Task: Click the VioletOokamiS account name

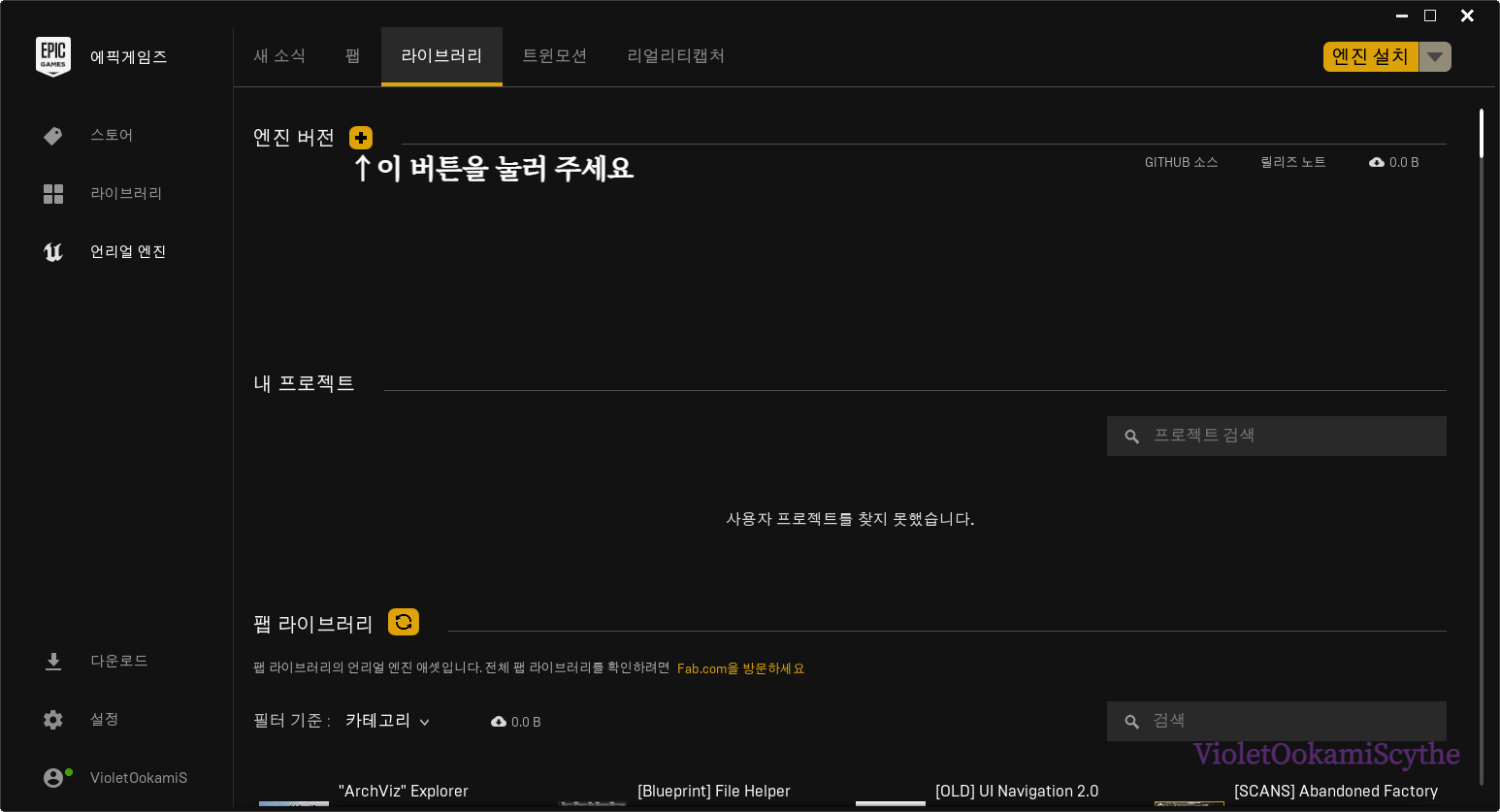Action: point(139,777)
